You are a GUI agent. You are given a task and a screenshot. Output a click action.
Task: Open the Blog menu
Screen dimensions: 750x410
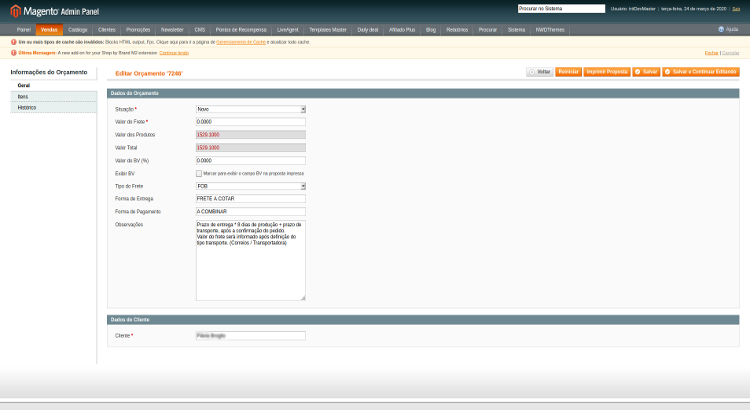pos(431,30)
